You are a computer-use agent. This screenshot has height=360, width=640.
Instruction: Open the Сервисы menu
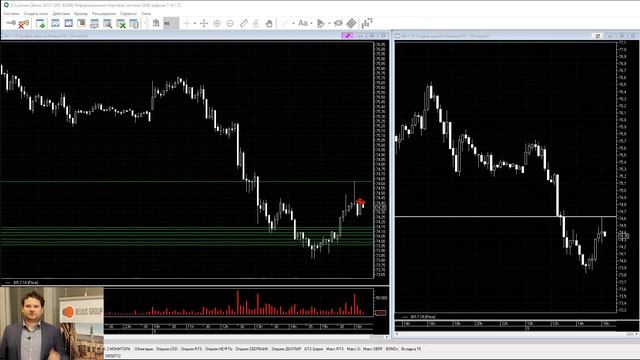click(129, 13)
